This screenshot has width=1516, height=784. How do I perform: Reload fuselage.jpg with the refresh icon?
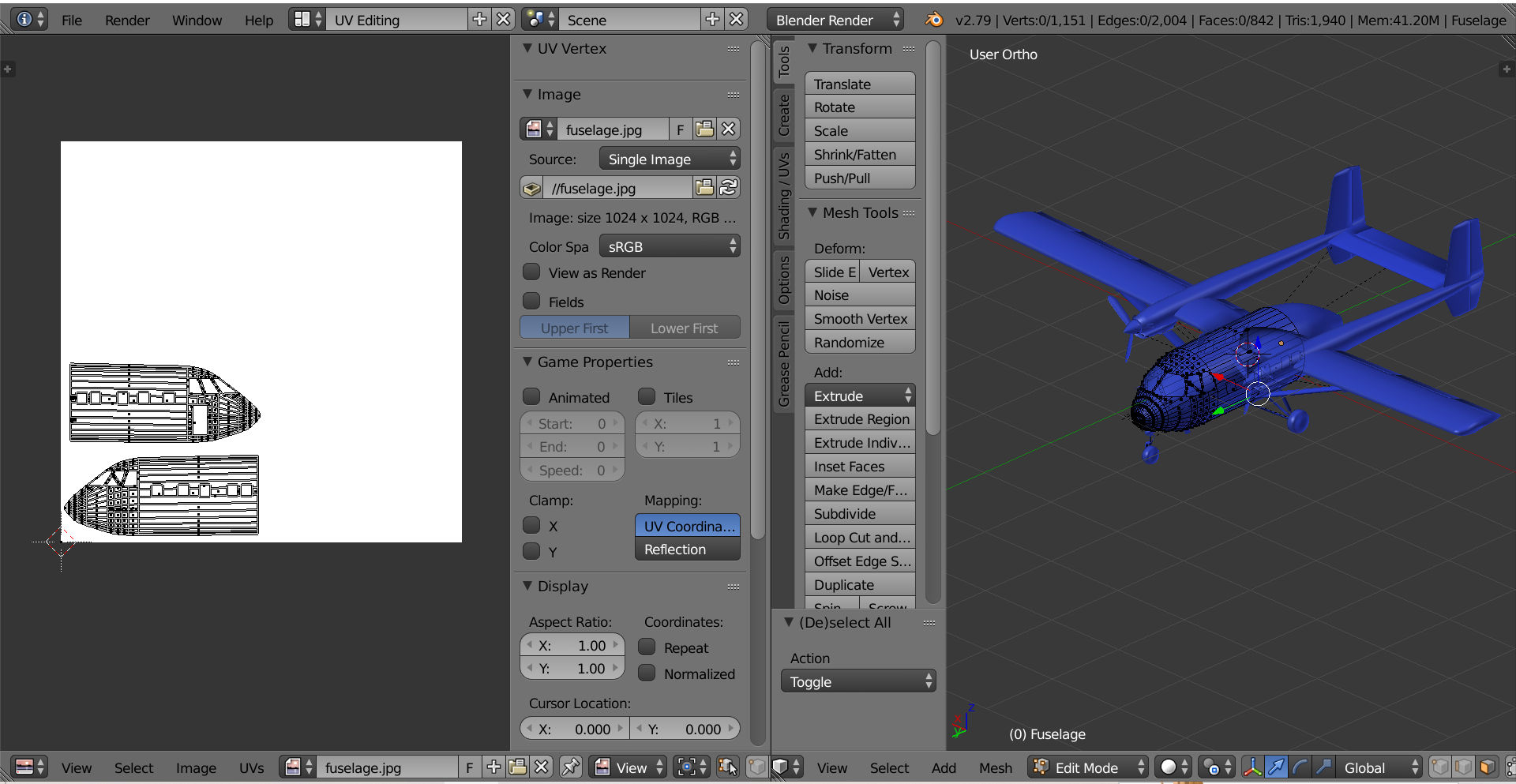[x=728, y=188]
